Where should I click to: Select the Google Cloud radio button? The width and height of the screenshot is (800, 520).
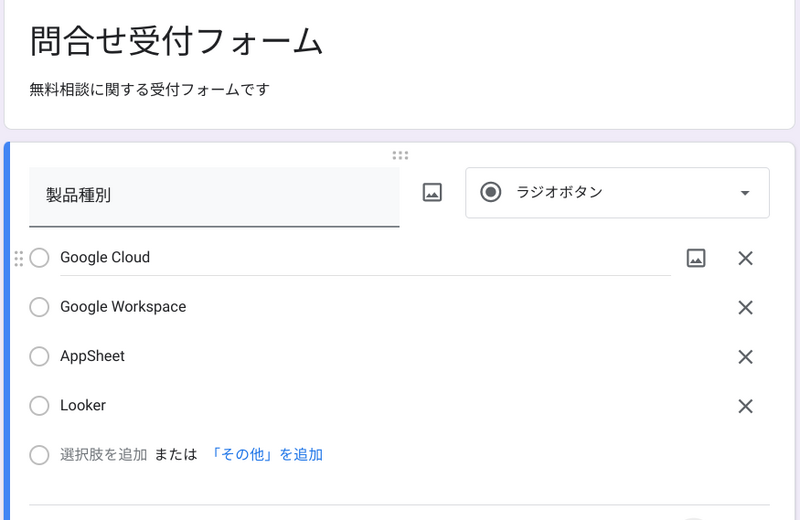click(x=39, y=258)
